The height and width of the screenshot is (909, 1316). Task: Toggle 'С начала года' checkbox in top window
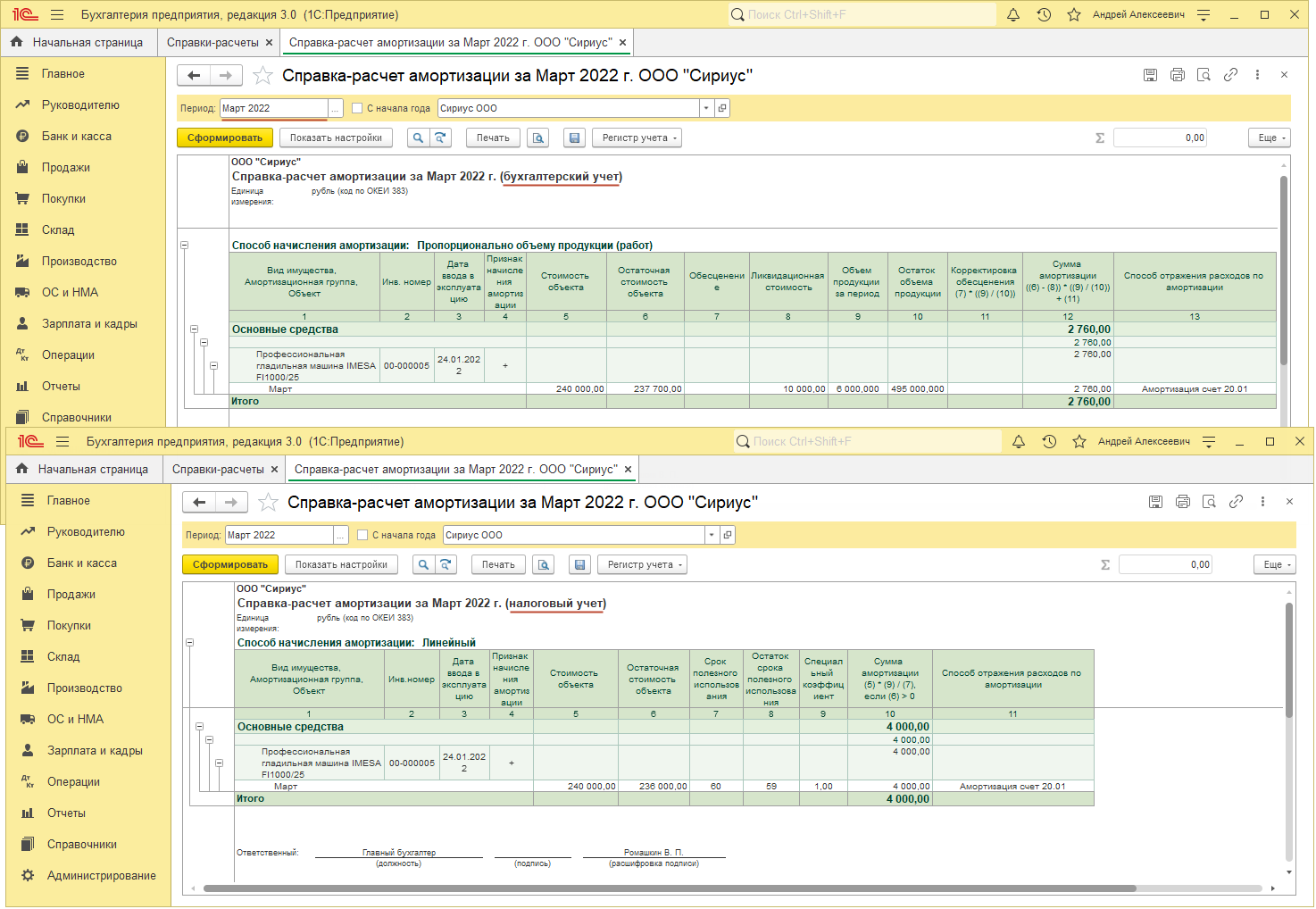[357, 108]
